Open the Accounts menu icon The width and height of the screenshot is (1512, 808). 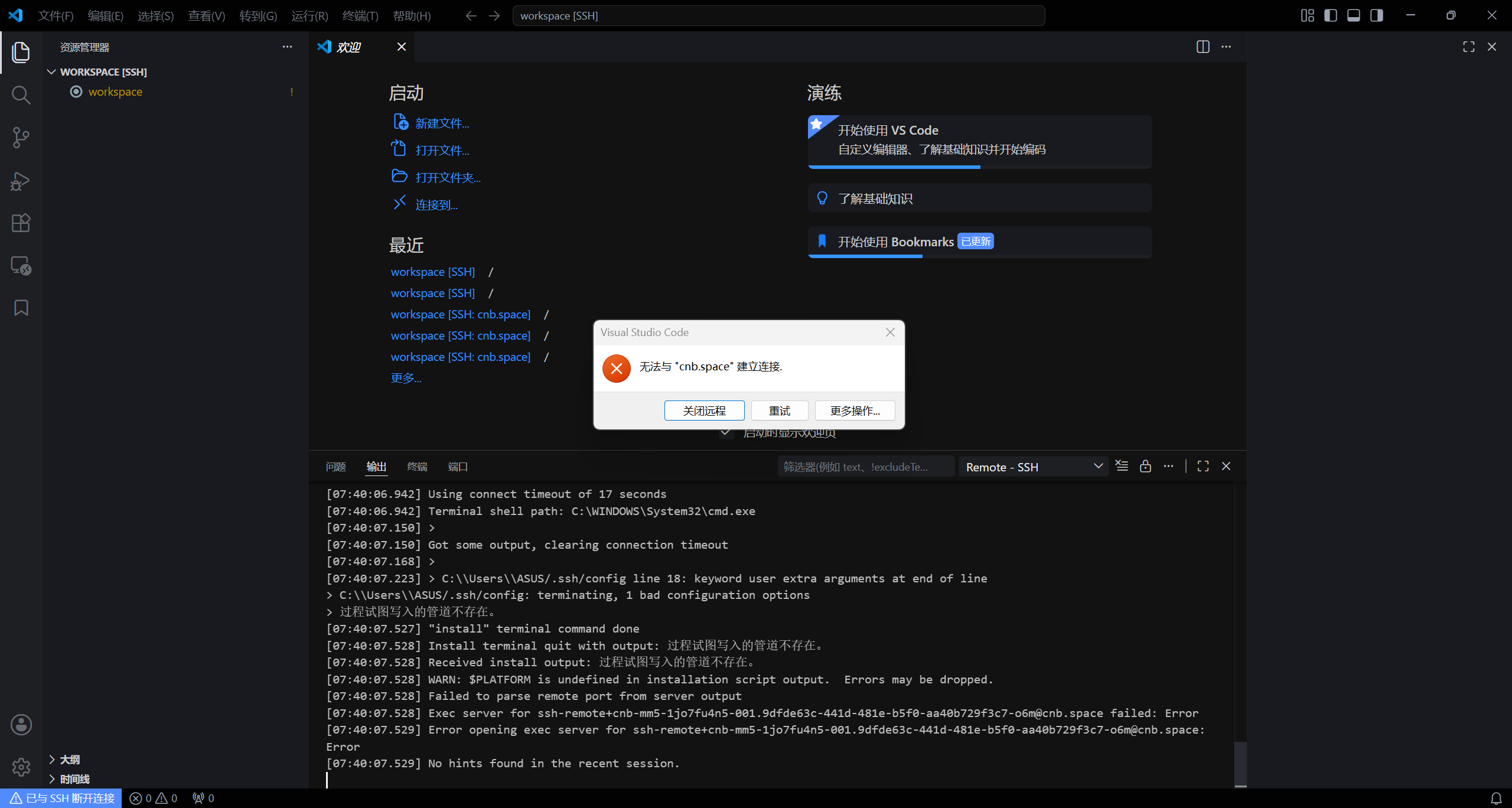coord(21,725)
